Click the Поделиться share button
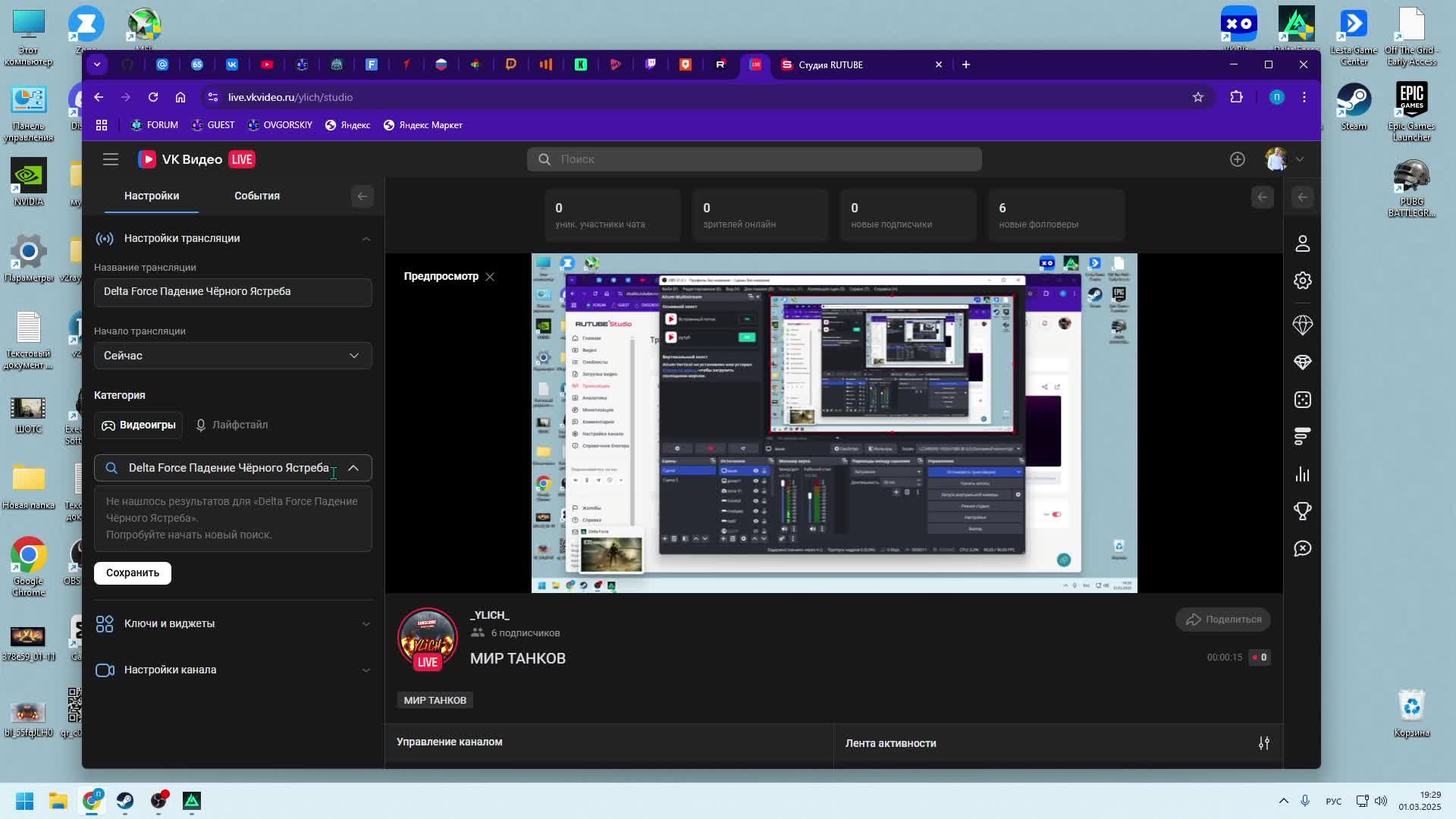The width and height of the screenshot is (1456, 819). (x=1222, y=620)
